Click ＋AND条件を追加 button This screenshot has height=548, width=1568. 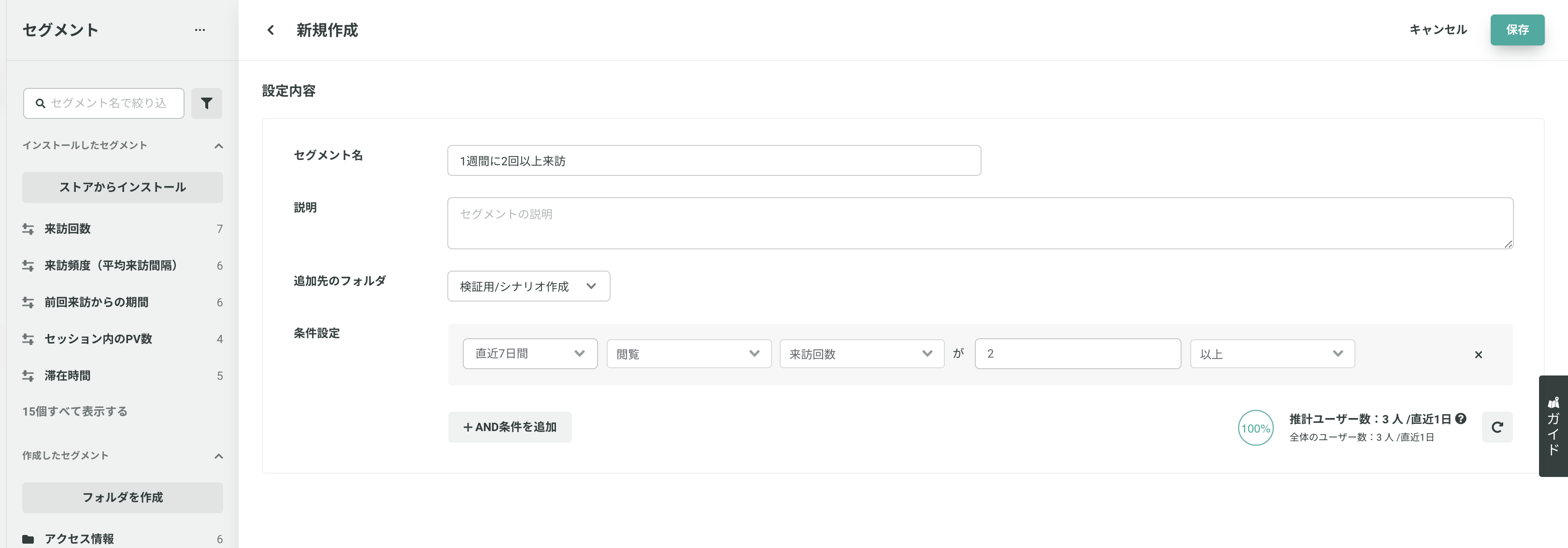coord(510,428)
